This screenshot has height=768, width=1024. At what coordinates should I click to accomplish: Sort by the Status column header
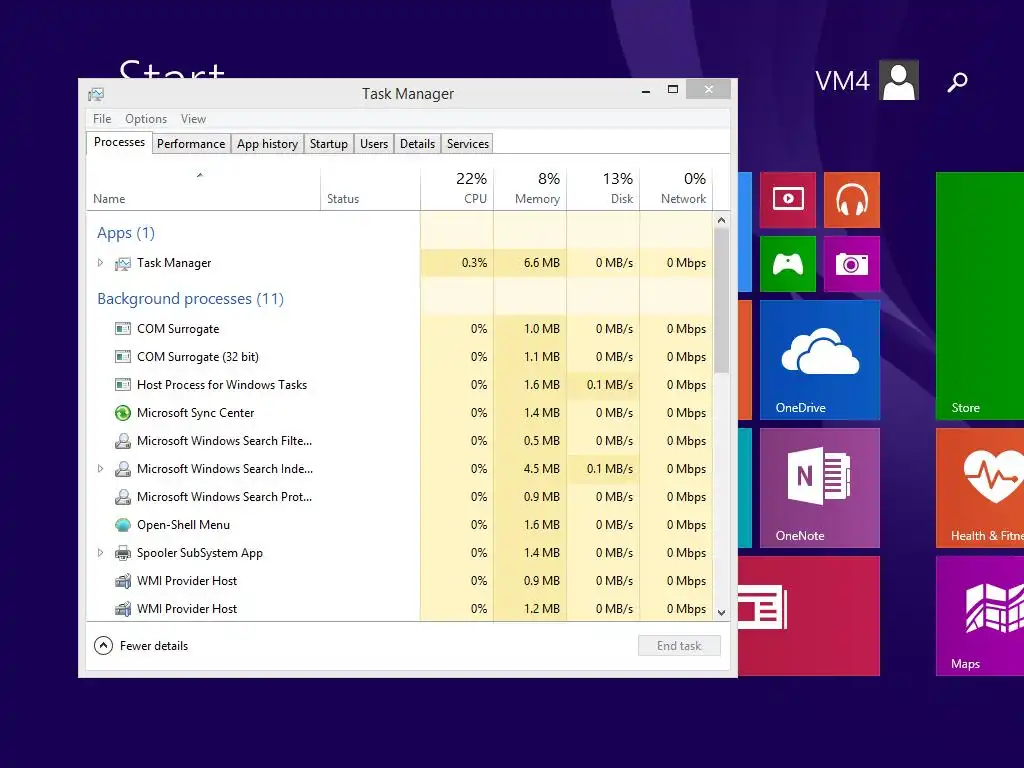tap(370, 189)
